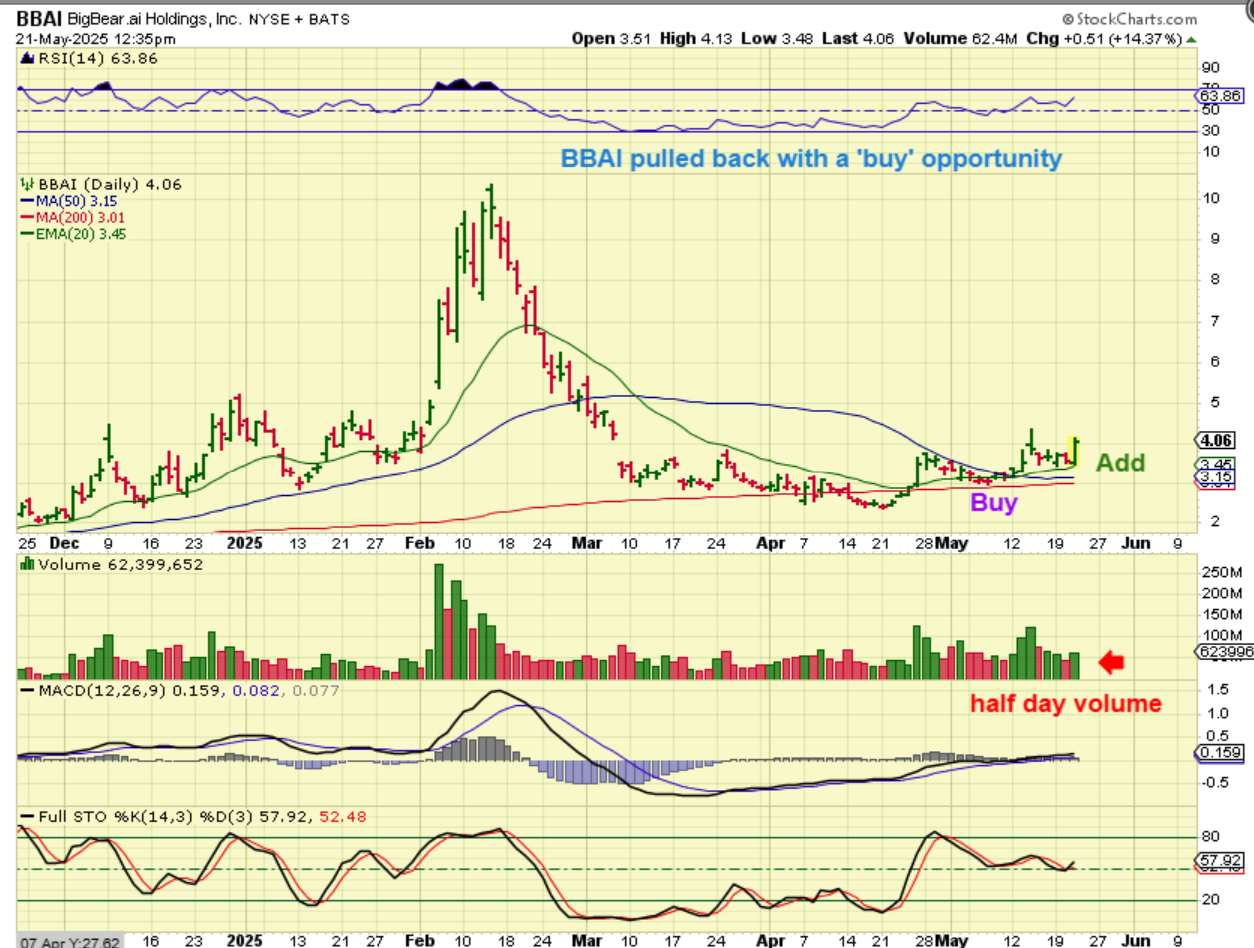The width and height of the screenshot is (1254, 948).
Task: Click the 80 label on stochastic axis
Action: coord(1212,837)
